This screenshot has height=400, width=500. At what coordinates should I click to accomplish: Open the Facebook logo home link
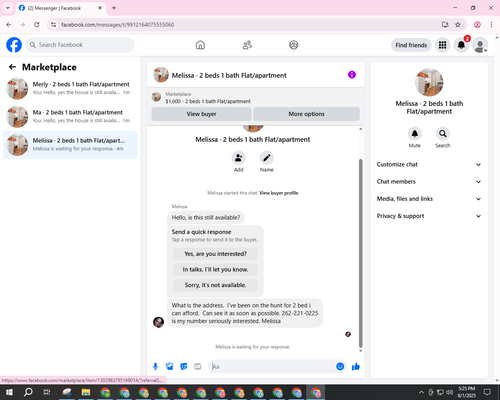coord(14,45)
